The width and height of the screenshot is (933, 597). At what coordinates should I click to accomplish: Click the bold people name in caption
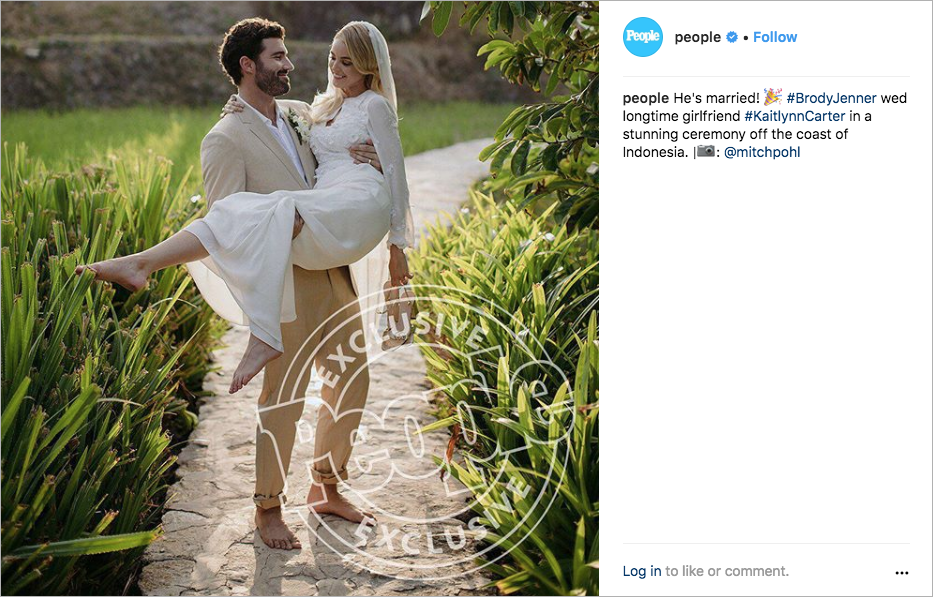(646, 98)
